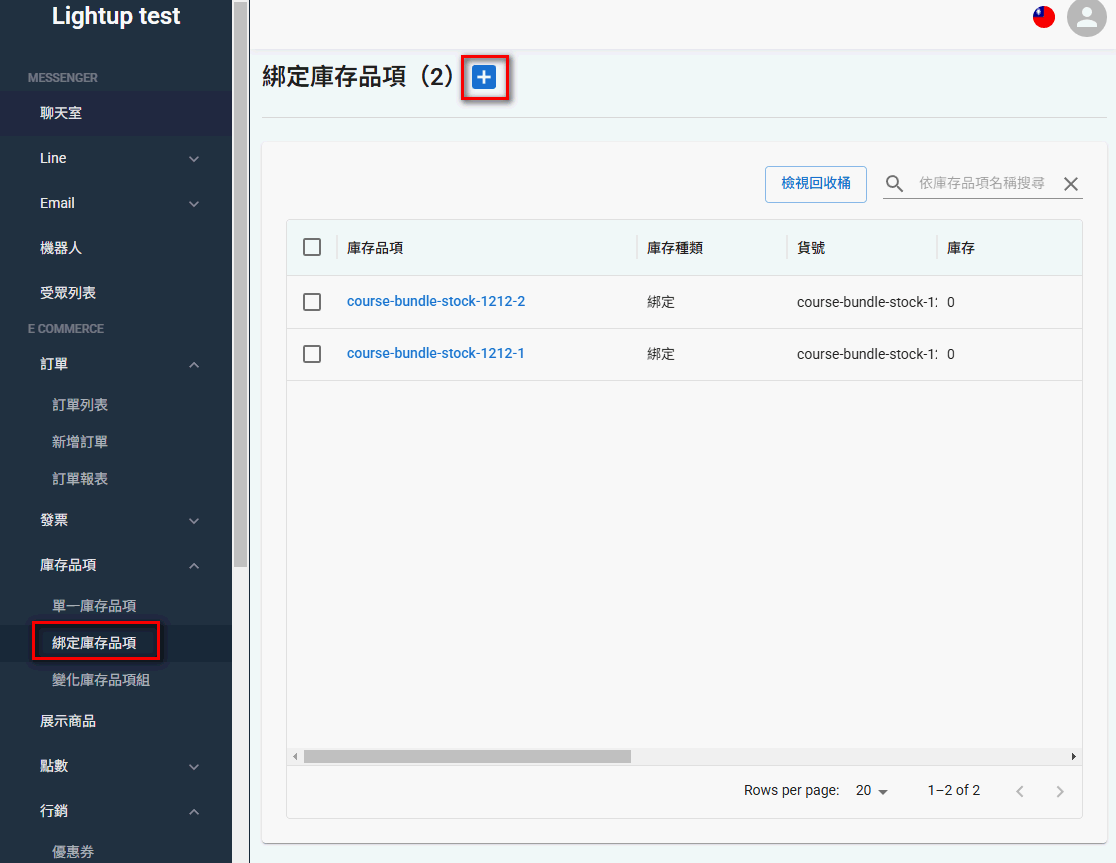Click the sidebar vertical scrollbar
Image resolution: width=1116 pixels, height=863 pixels.
tap(241, 285)
